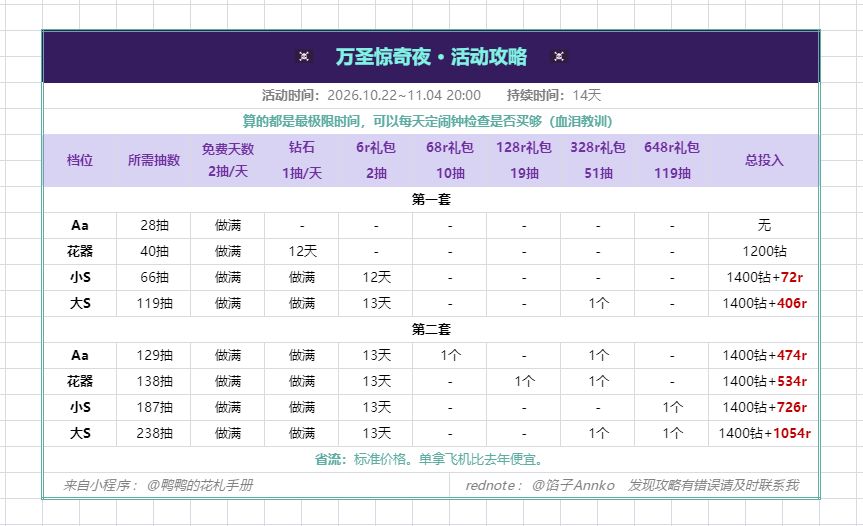
Task: Click the 28抽 cell
Action: pyautogui.click(x=154, y=225)
